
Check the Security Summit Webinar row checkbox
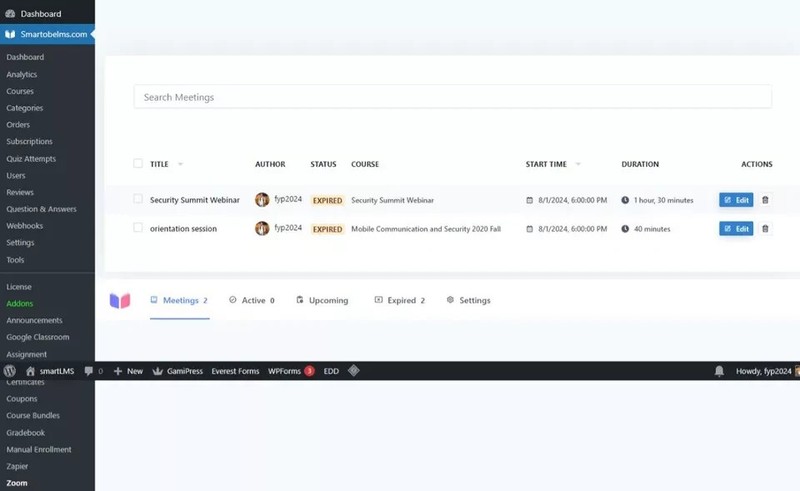pyautogui.click(x=138, y=199)
